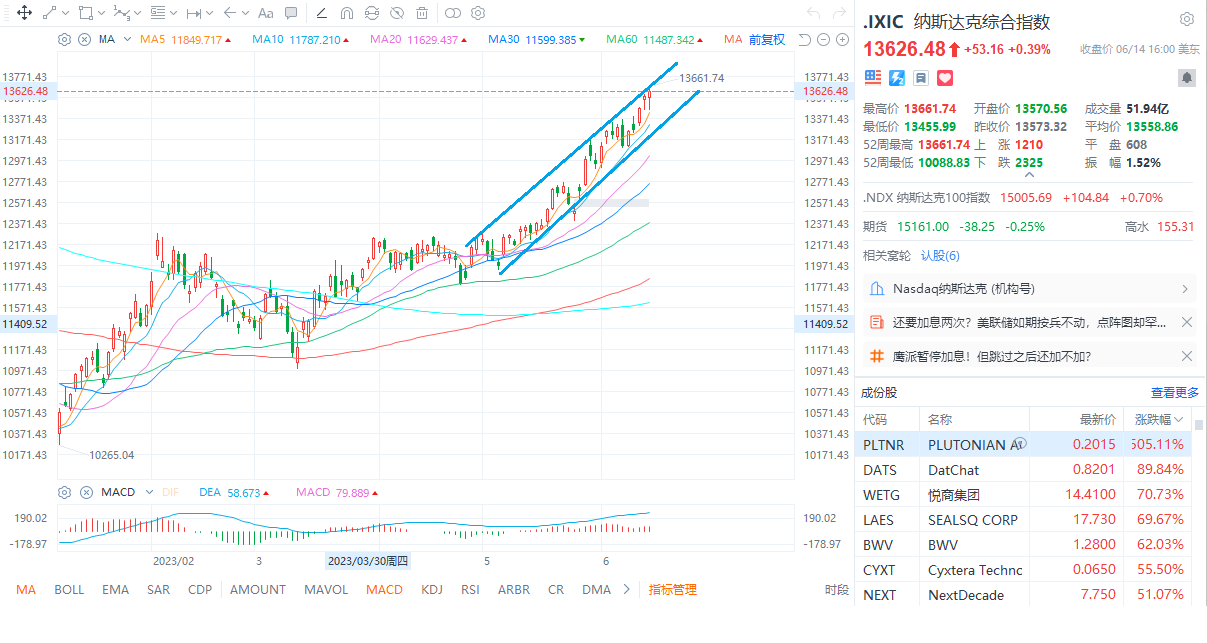
Task: Click the text annotation Aa tool
Action: (265, 13)
